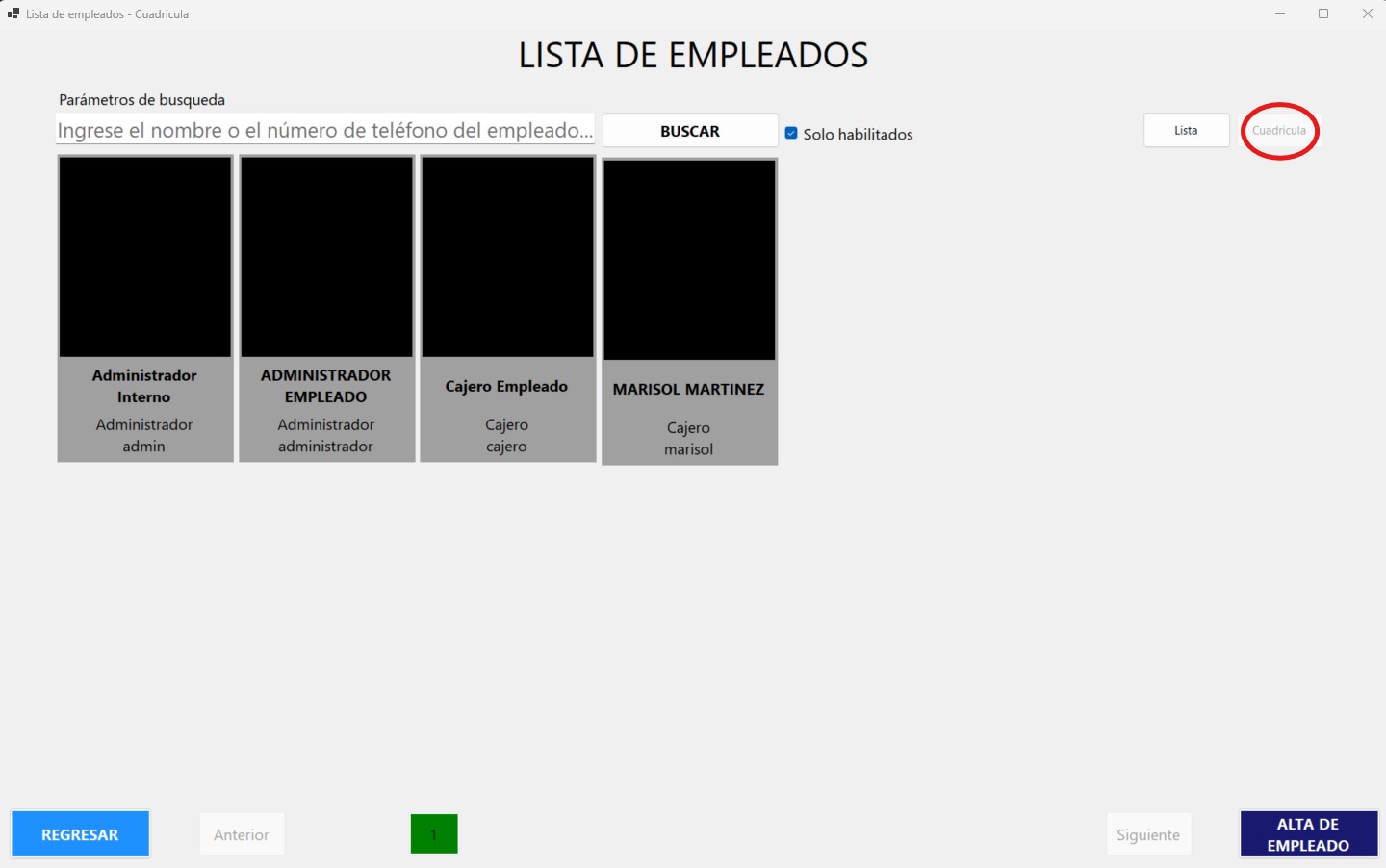Open Administrador Interno's photo thumbnail
1386x868 pixels.
click(x=145, y=257)
